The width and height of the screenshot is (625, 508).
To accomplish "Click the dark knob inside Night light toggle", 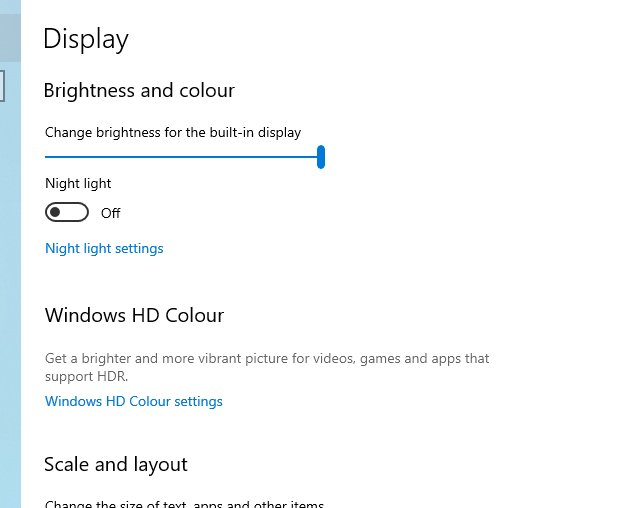I will pyautogui.click(x=56, y=212).
